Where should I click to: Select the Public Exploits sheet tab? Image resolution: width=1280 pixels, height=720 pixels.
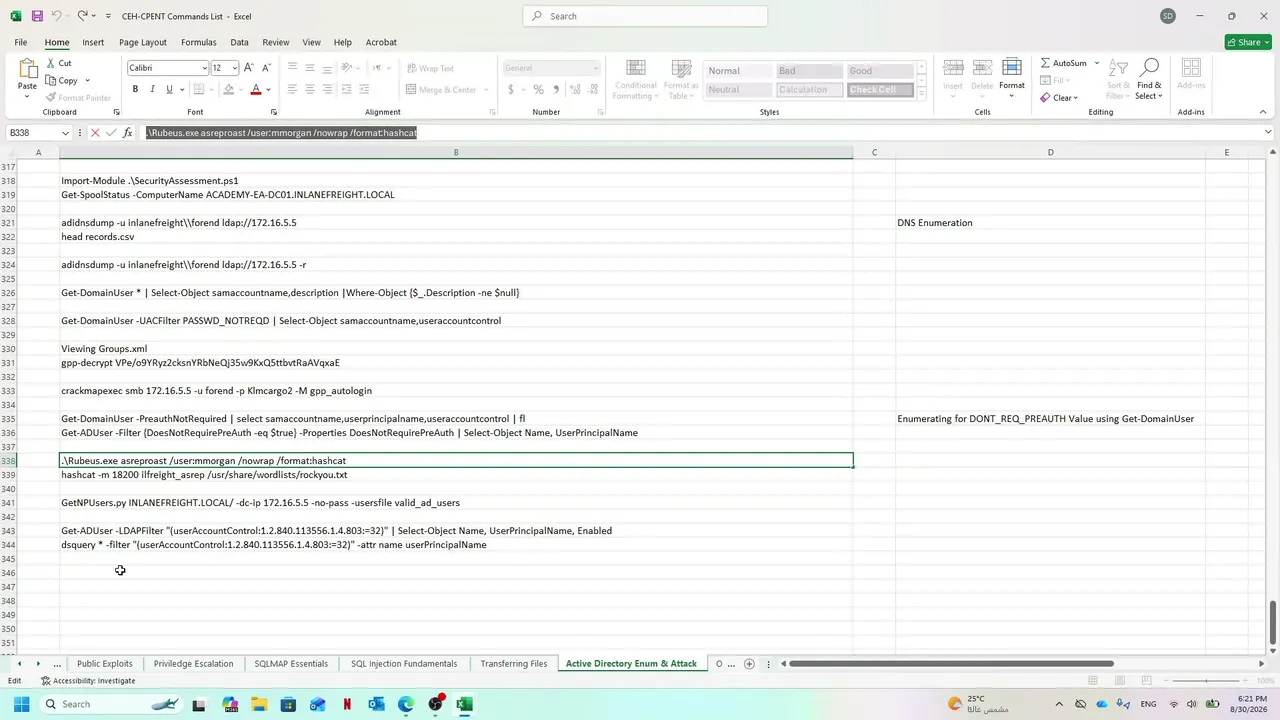pos(105,664)
